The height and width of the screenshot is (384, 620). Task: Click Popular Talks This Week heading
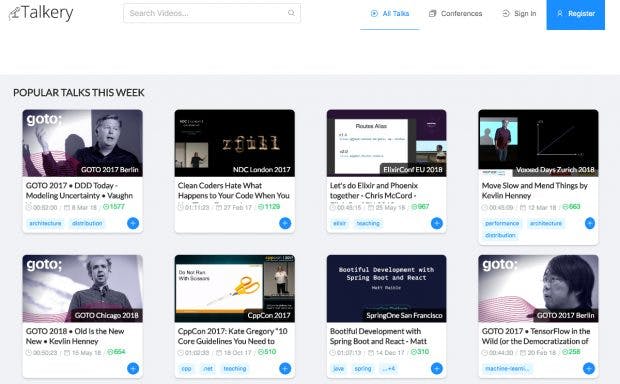[x=79, y=93]
